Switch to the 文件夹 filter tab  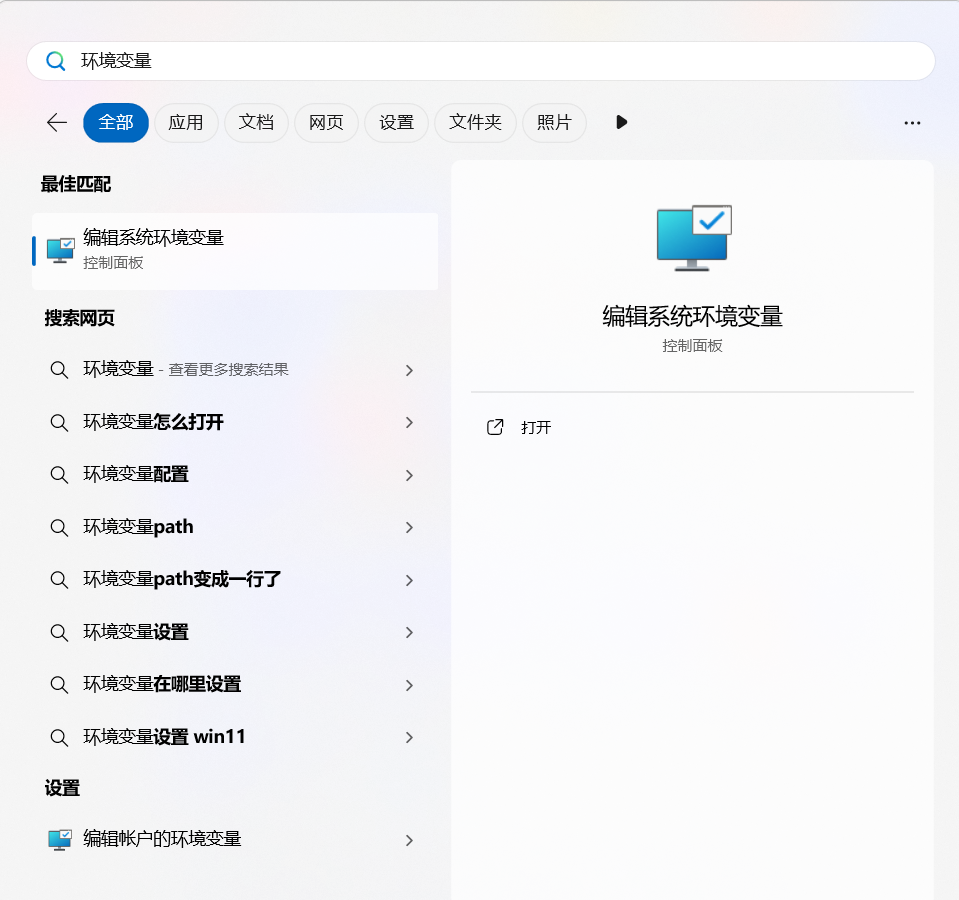click(475, 122)
